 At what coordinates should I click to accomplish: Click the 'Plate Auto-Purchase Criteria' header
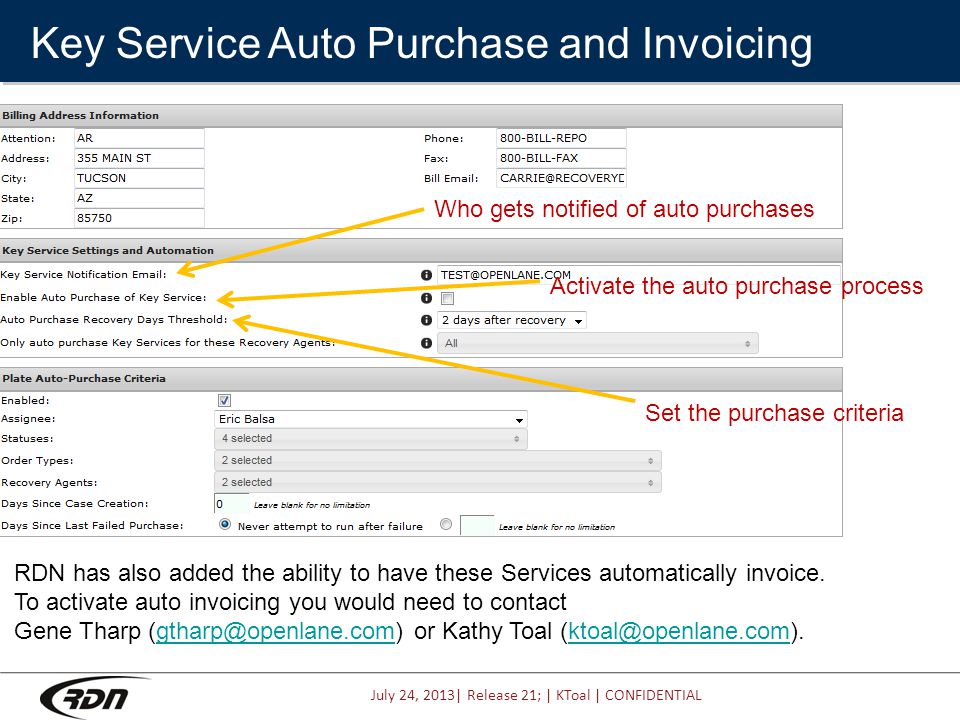tap(421, 378)
